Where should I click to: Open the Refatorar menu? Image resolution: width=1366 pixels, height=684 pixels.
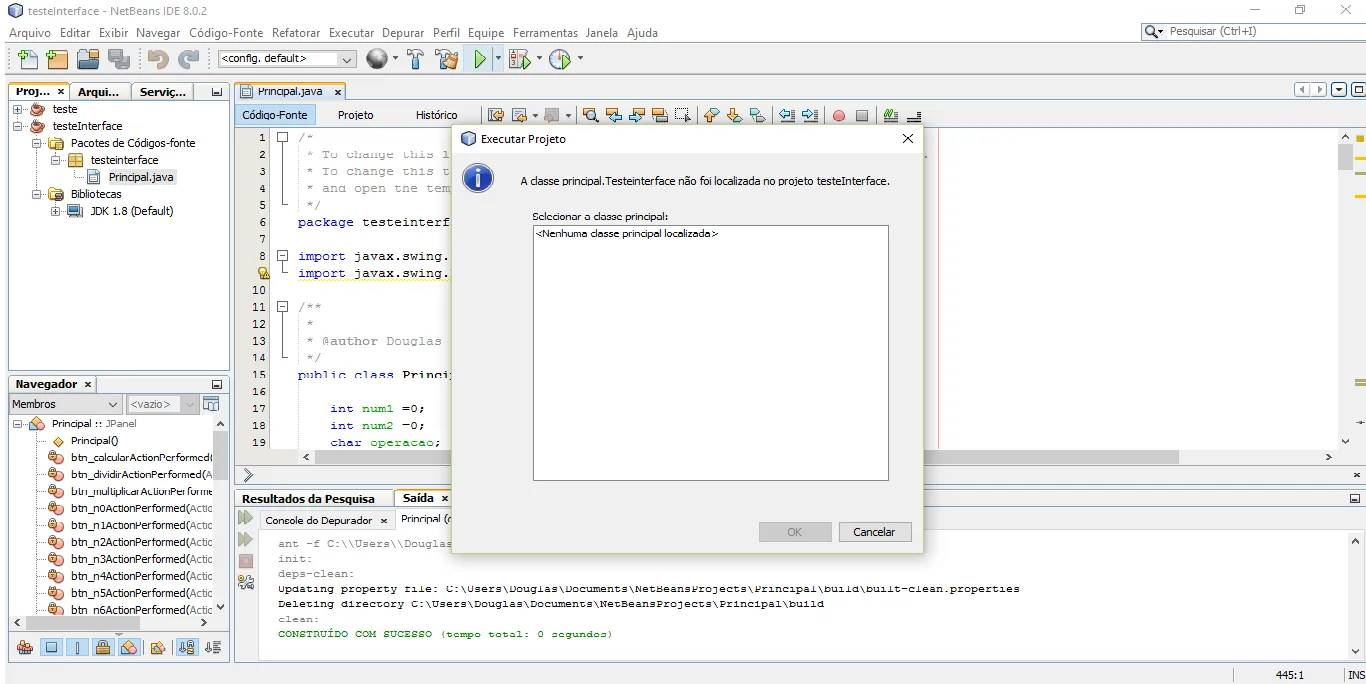(296, 32)
